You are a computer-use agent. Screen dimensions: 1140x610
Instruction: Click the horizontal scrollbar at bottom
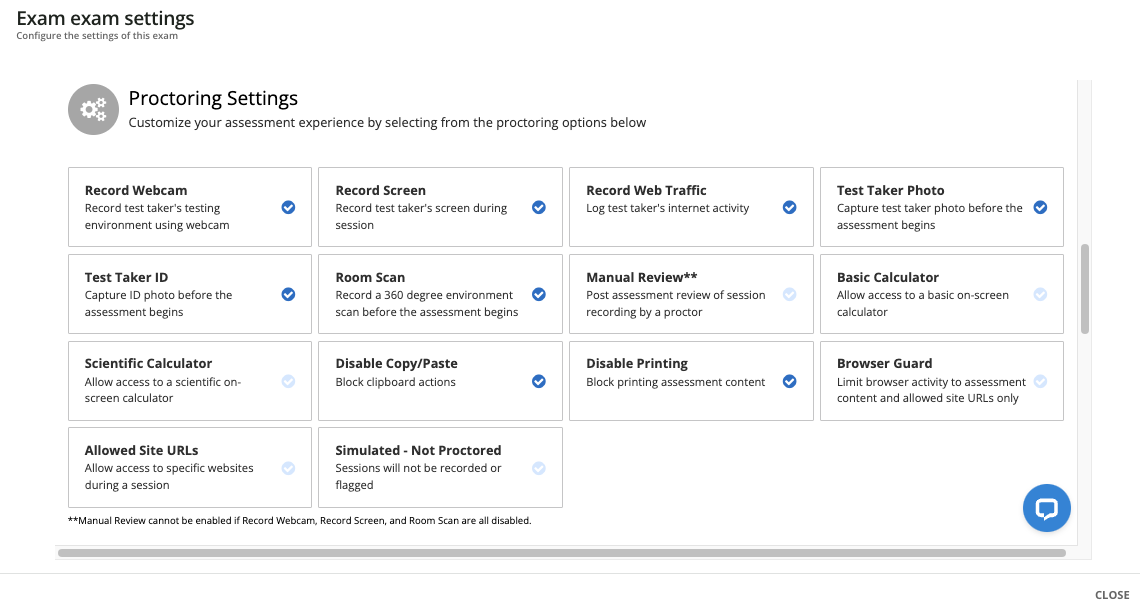pyautogui.click(x=562, y=553)
